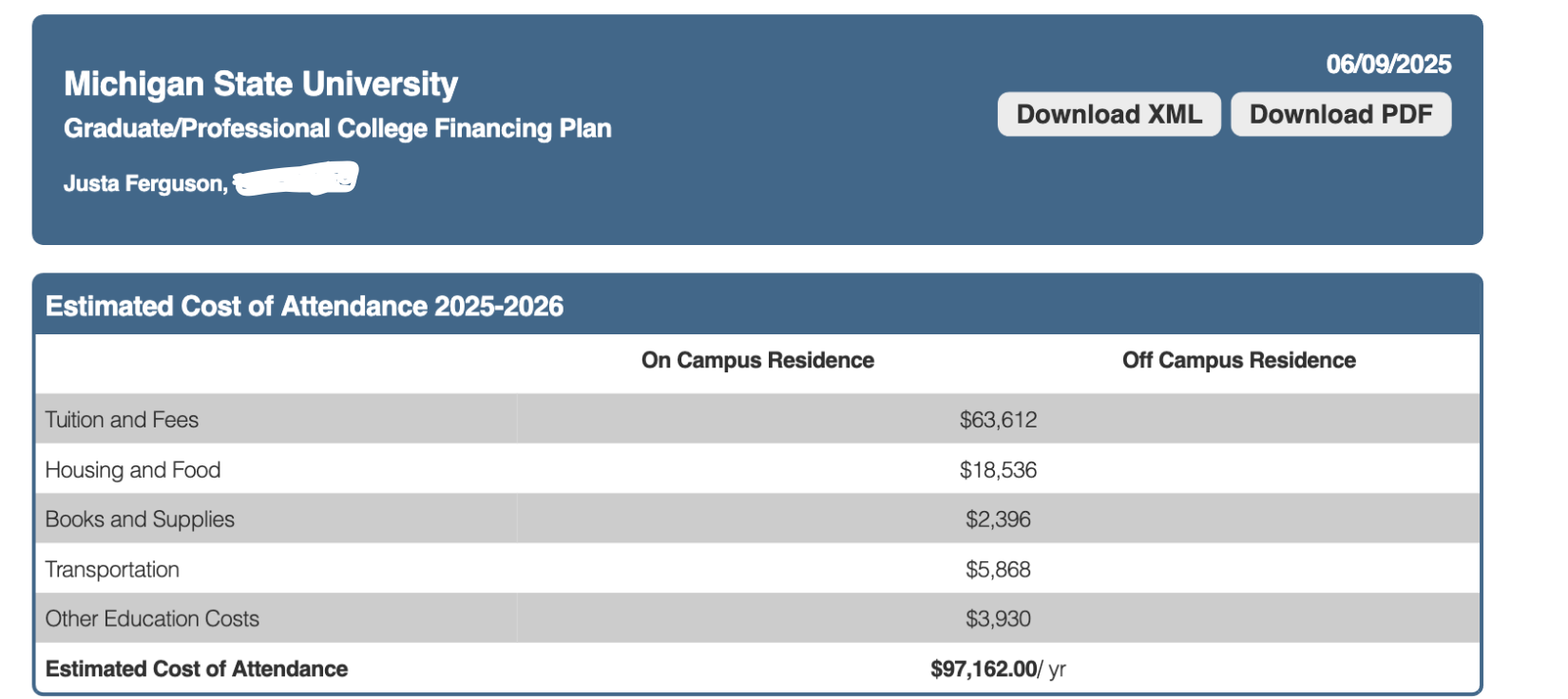This screenshot has width=1568, height=699.
Task: Select the Books and Supplies row label
Action: coord(140,520)
